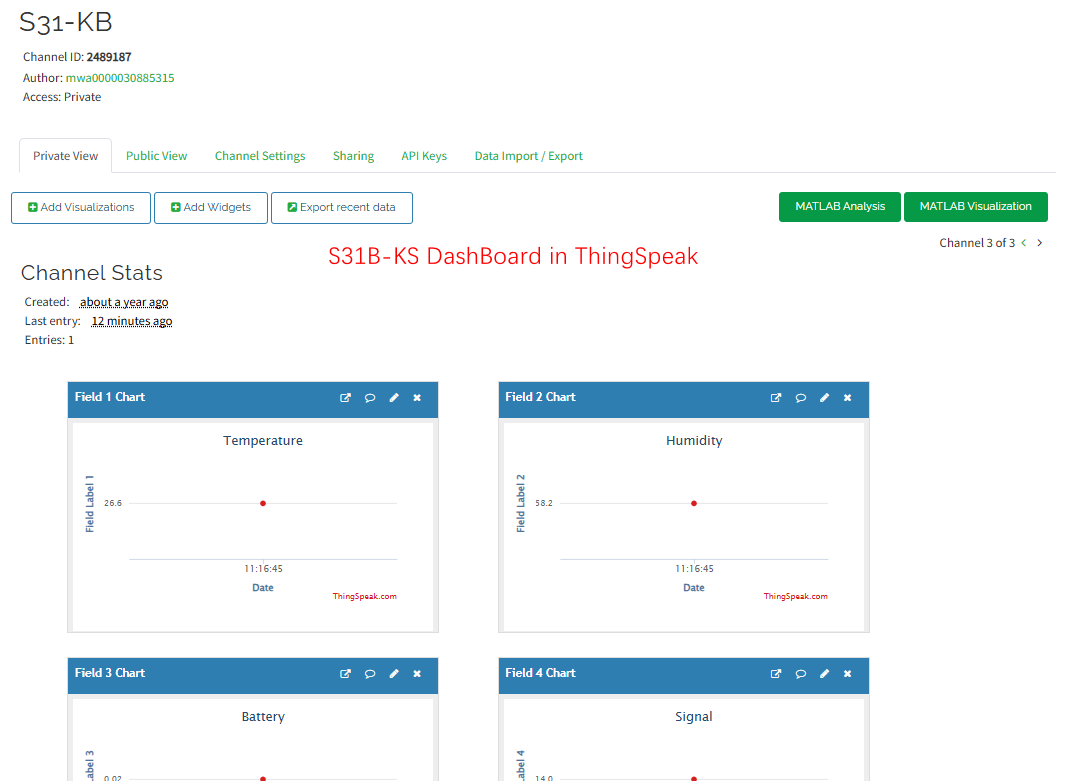Launch MATLAB Analysis
Screen dimensions: 1076x781
839,207
